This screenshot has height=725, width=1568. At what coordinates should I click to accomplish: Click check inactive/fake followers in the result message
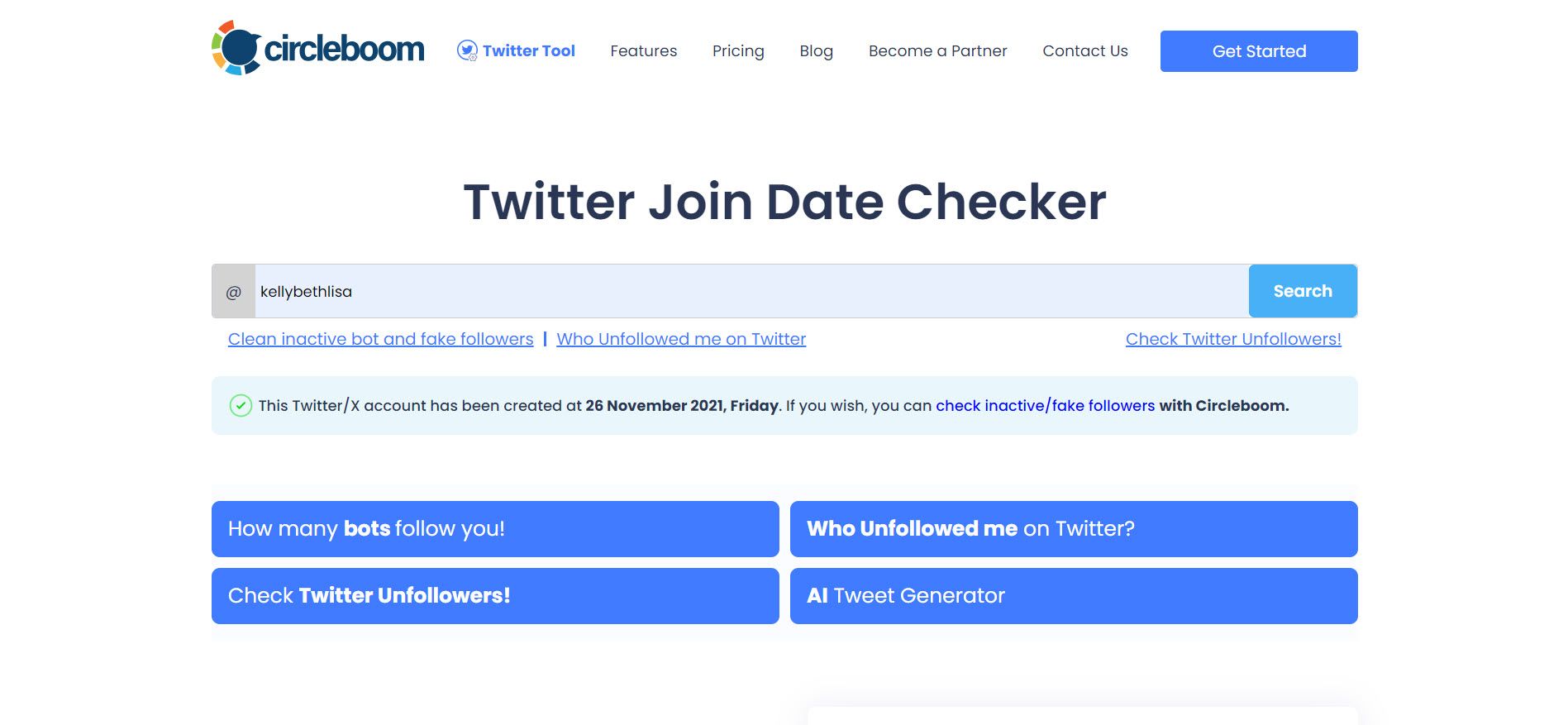[1045, 405]
